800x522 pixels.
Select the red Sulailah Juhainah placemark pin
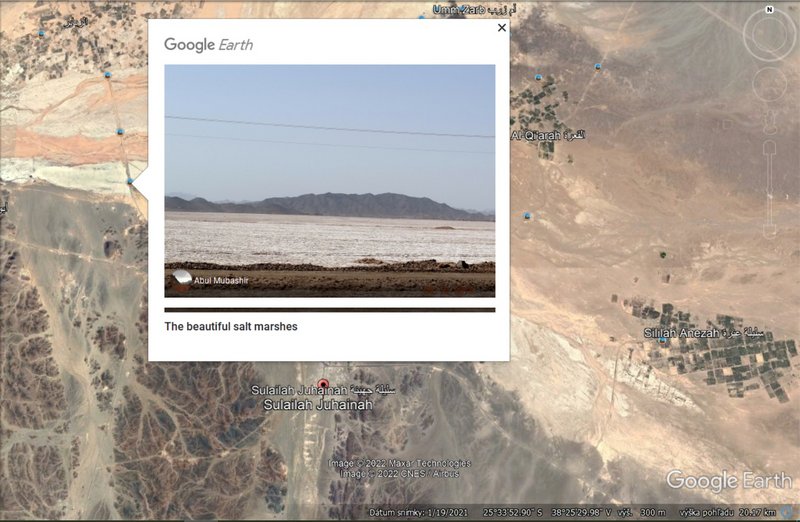click(323, 384)
